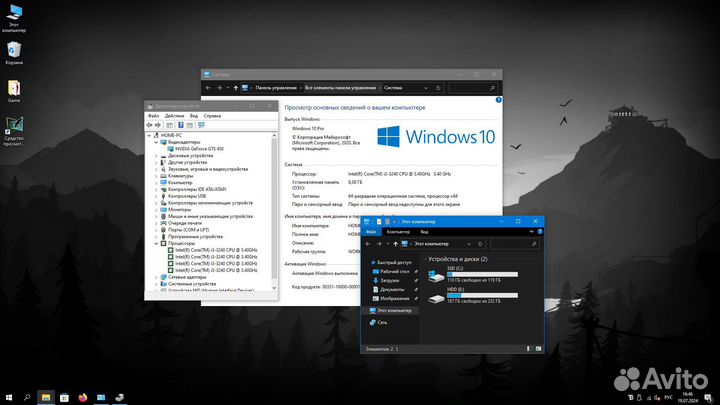Expand the Дисковые устройства node
This screenshot has width=720, height=405.
[156, 156]
